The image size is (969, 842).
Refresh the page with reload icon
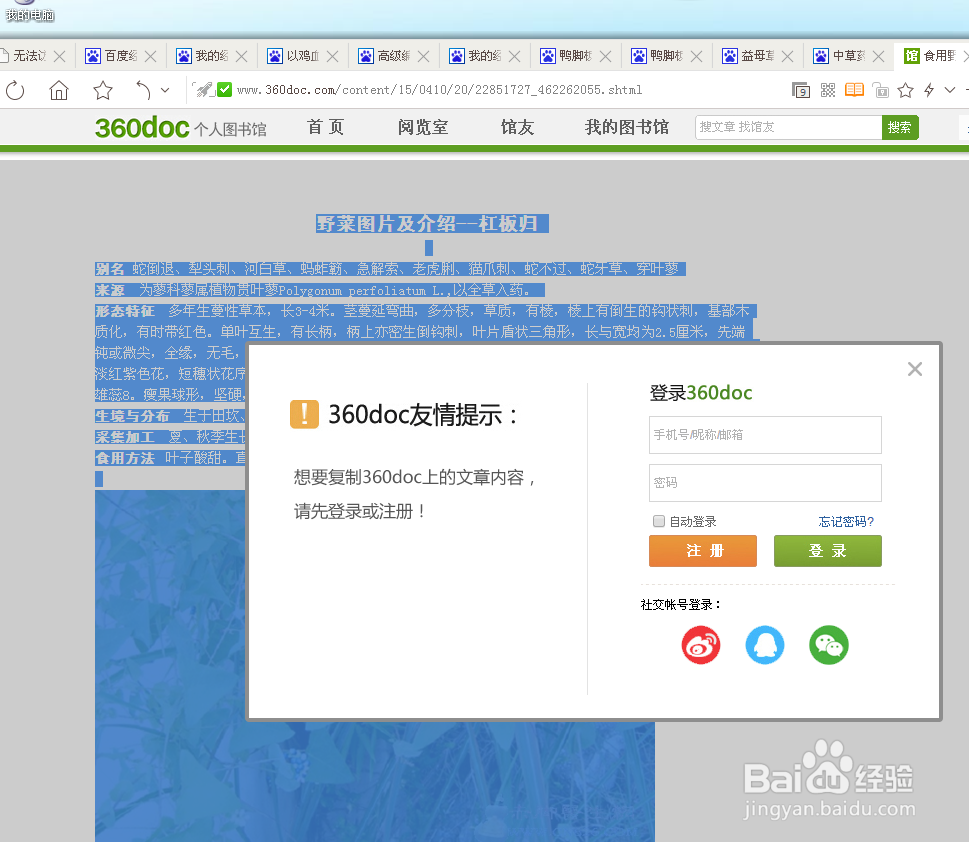tap(15, 90)
